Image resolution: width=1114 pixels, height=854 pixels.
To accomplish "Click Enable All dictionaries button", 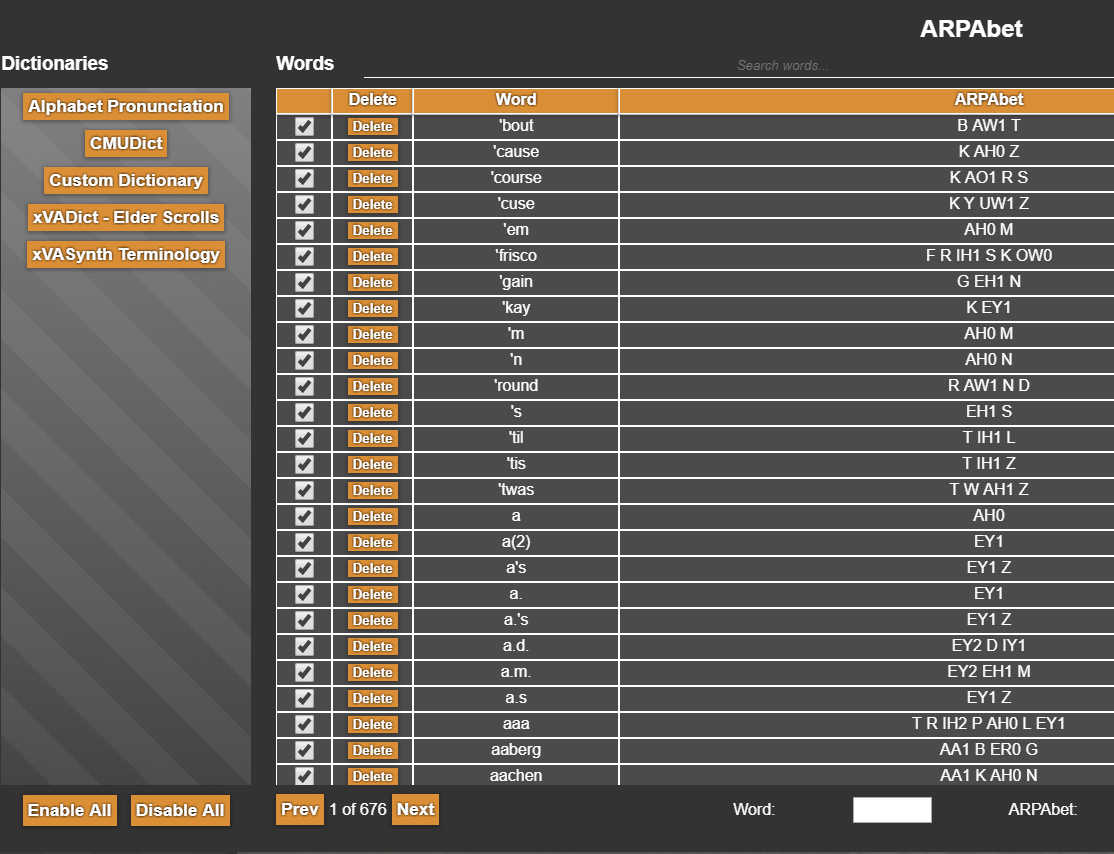I will click(x=70, y=811).
